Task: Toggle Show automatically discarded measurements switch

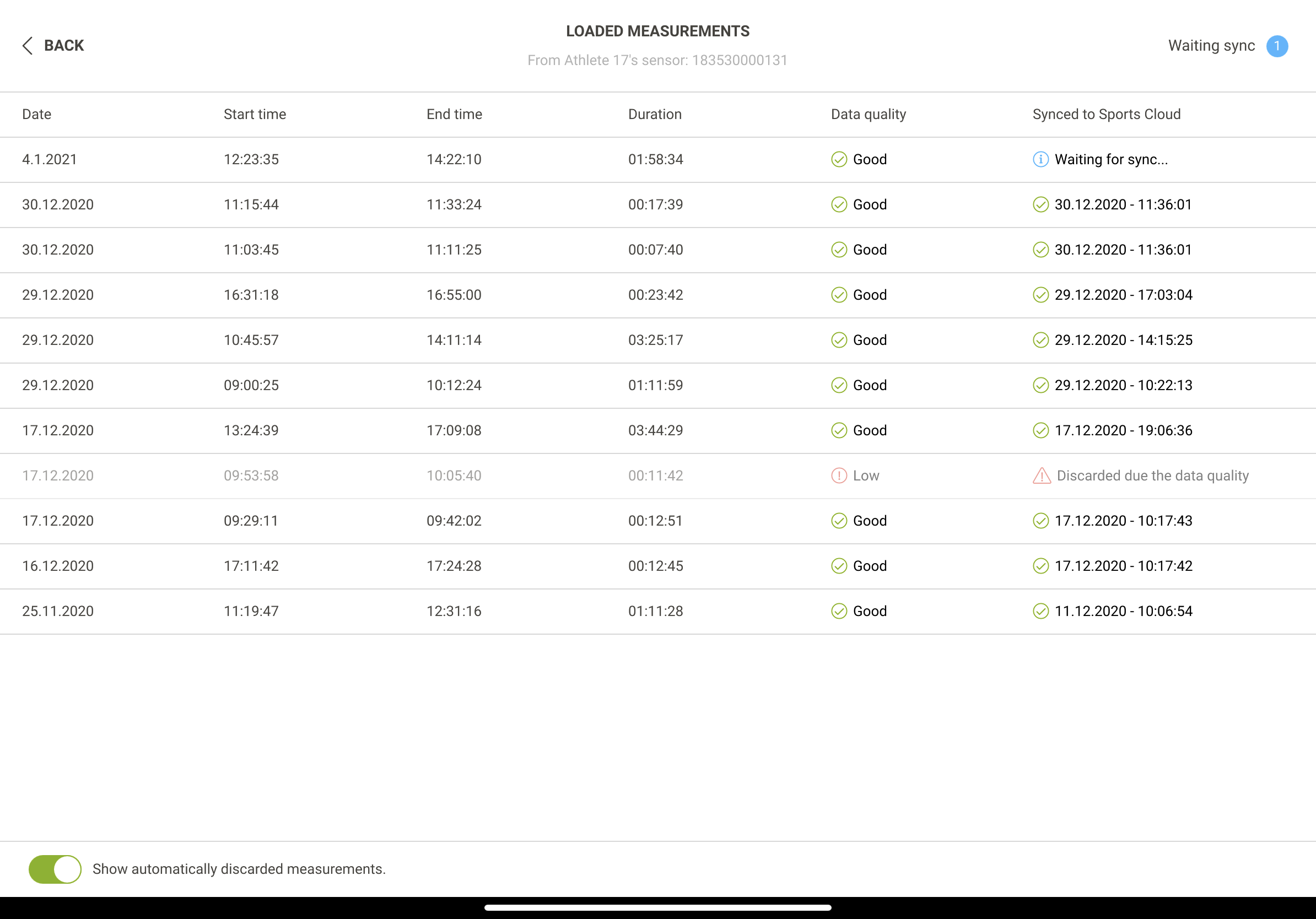Action: [x=55, y=869]
